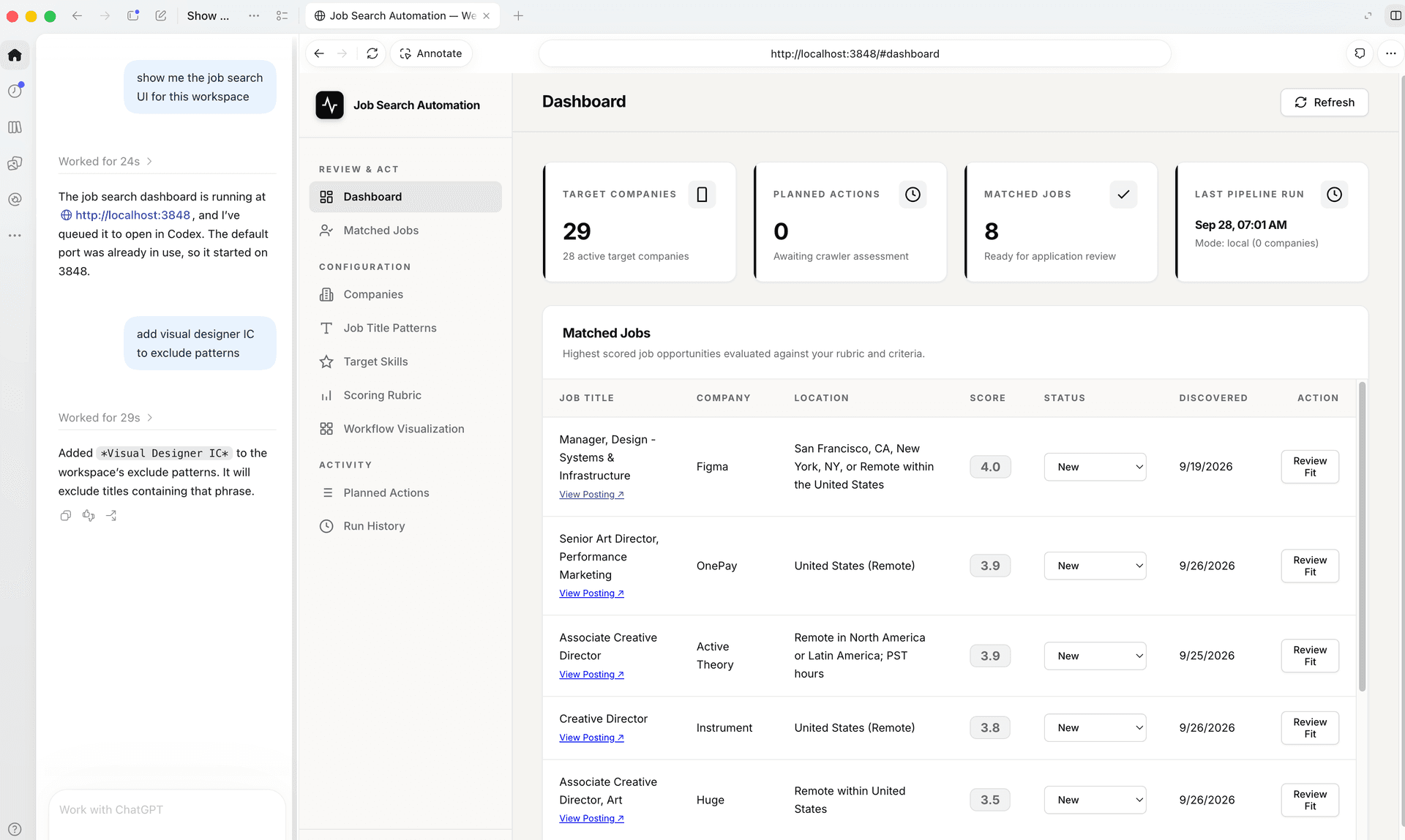The width and height of the screenshot is (1405, 840).
Task: Click the Annotate button
Action: click(431, 53)
